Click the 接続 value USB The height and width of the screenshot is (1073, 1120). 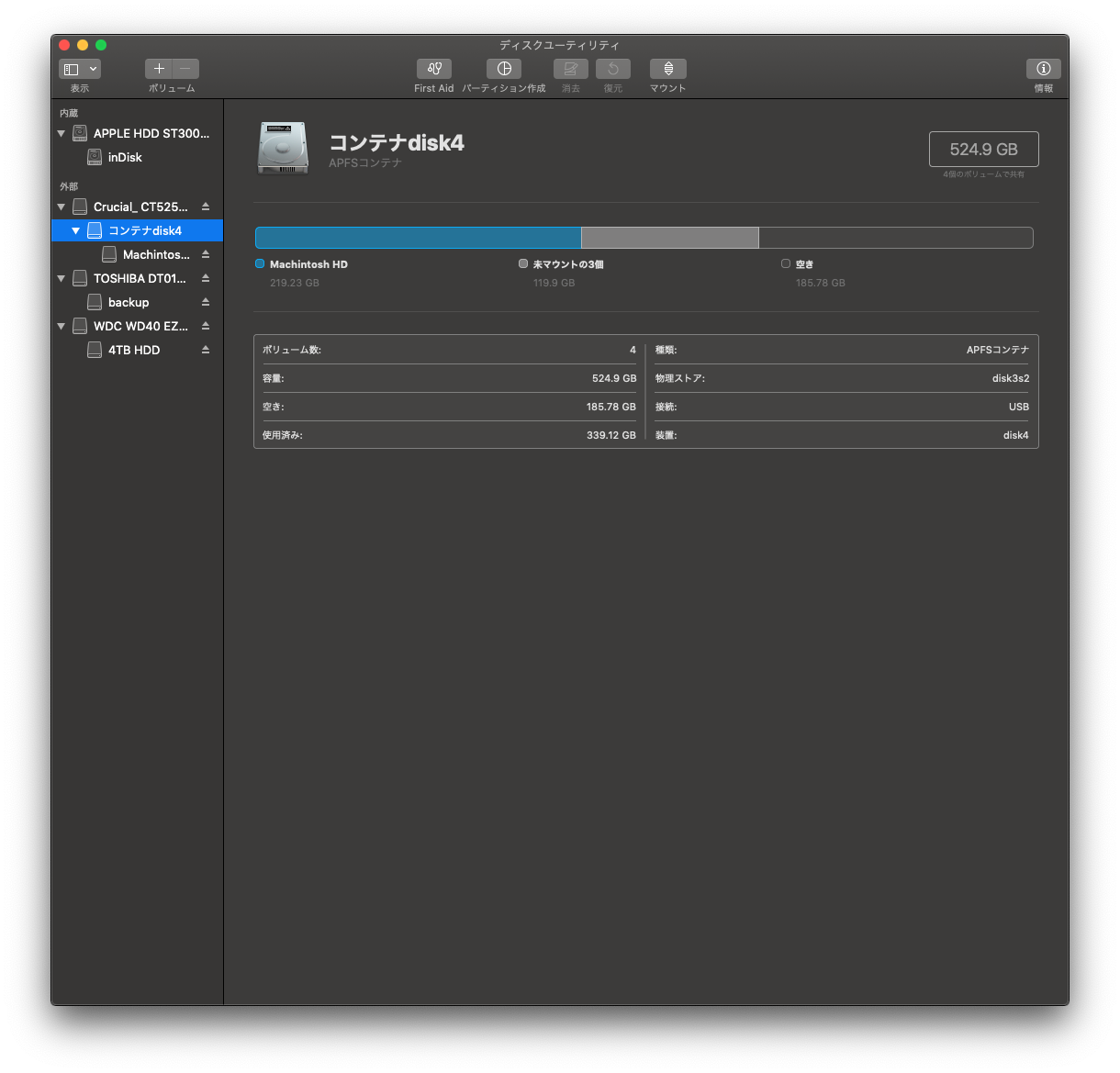[1019, 407]
